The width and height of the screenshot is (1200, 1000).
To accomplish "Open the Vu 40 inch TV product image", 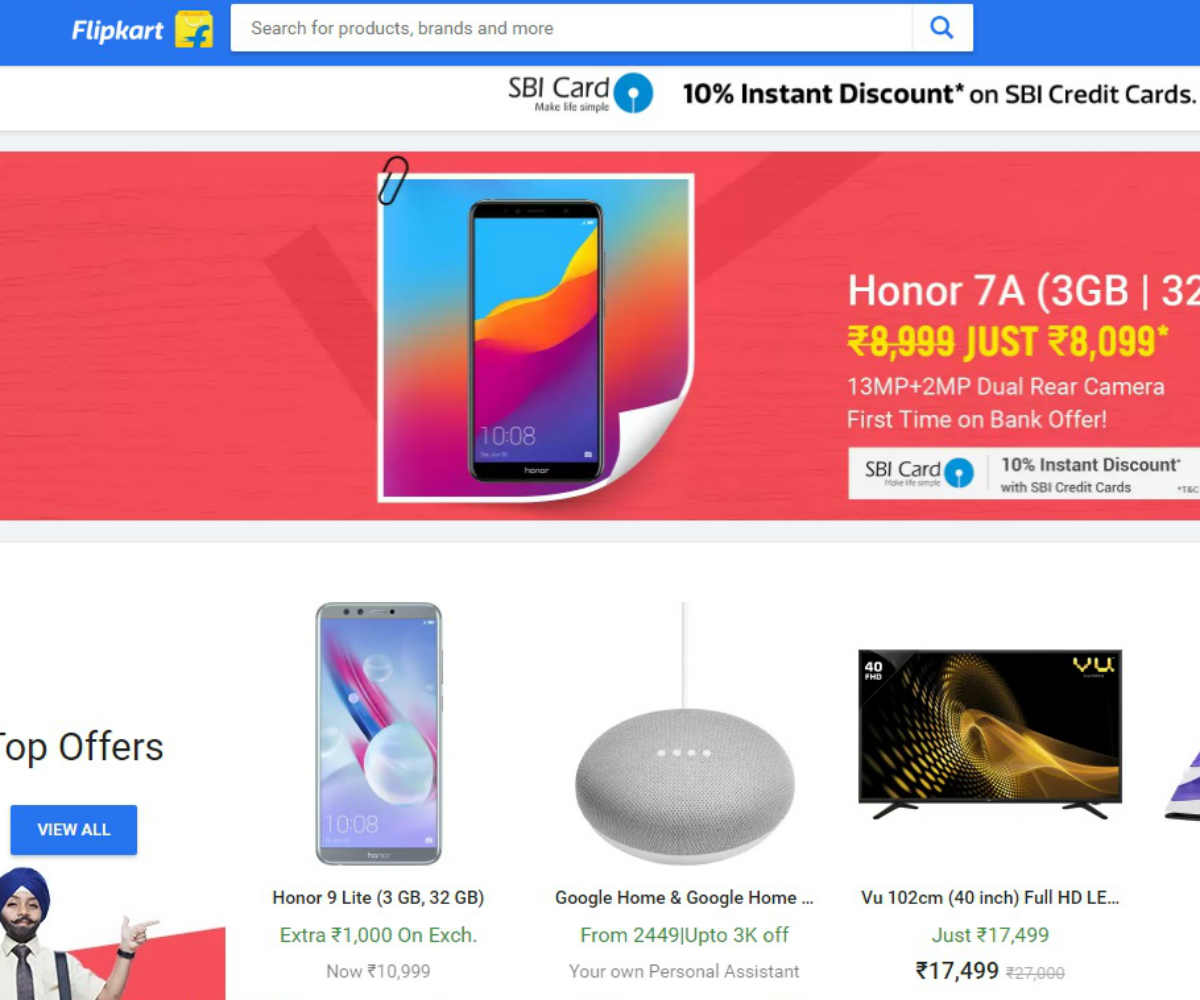I will 990,734.
